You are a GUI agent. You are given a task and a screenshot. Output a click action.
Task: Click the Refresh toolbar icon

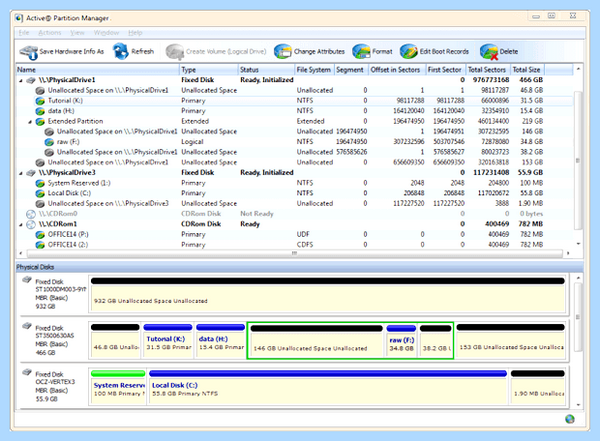(x=121, y=51)
